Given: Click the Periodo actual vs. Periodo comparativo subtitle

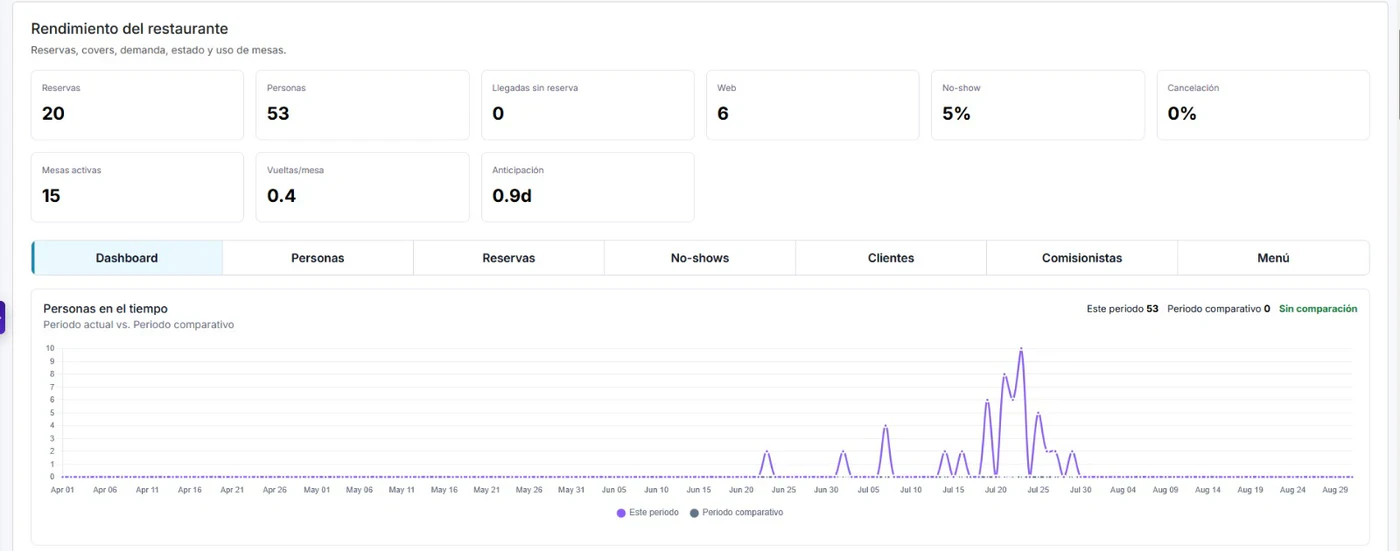Looking at the screenshot, I should 138,325.
